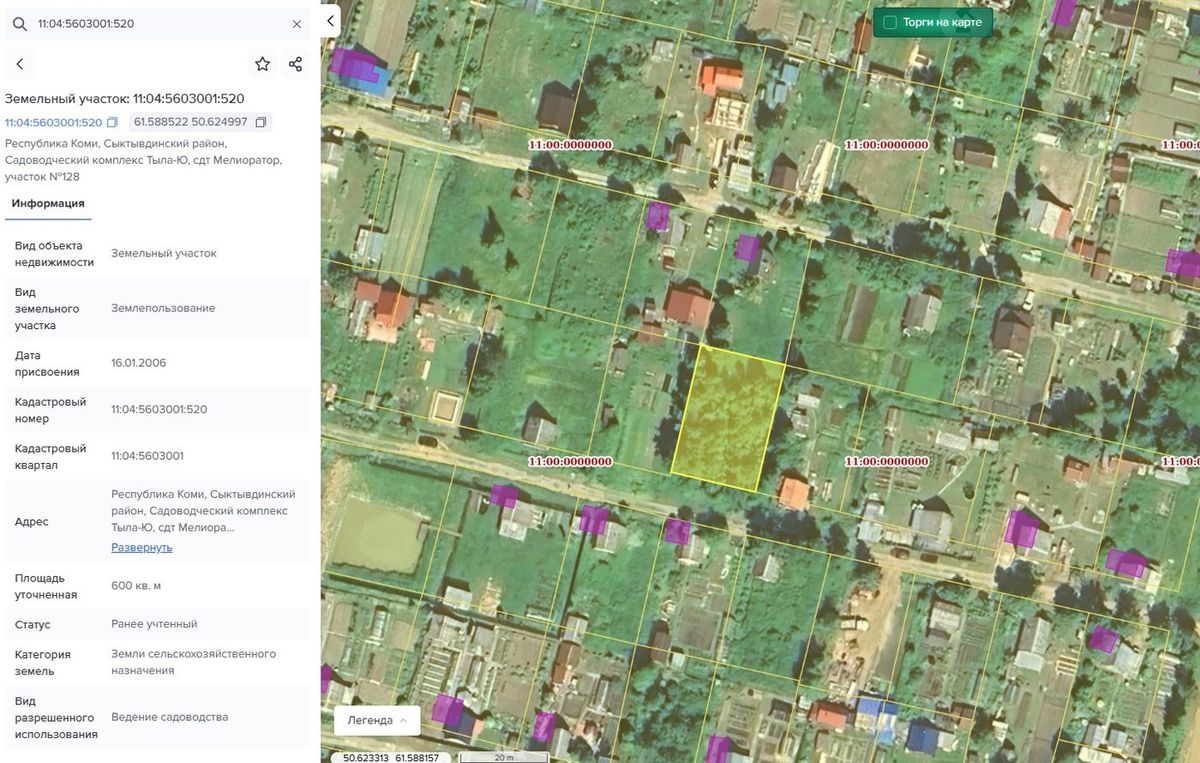Select the yellow highlighted parcel on the map
This screenshot has height=763, width=1200.
click(x=727, y=418)
